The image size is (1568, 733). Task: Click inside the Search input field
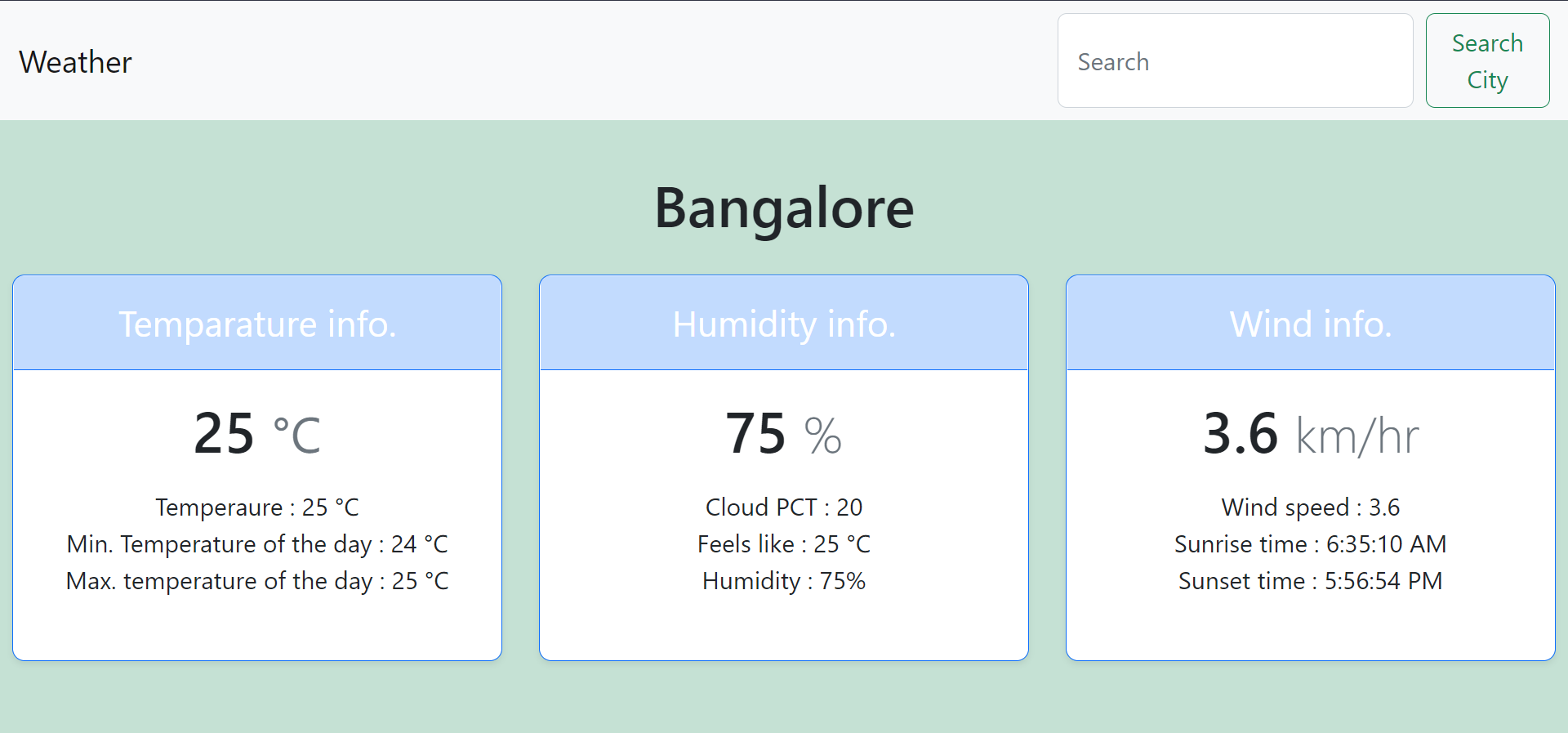tap(1235, 60)
